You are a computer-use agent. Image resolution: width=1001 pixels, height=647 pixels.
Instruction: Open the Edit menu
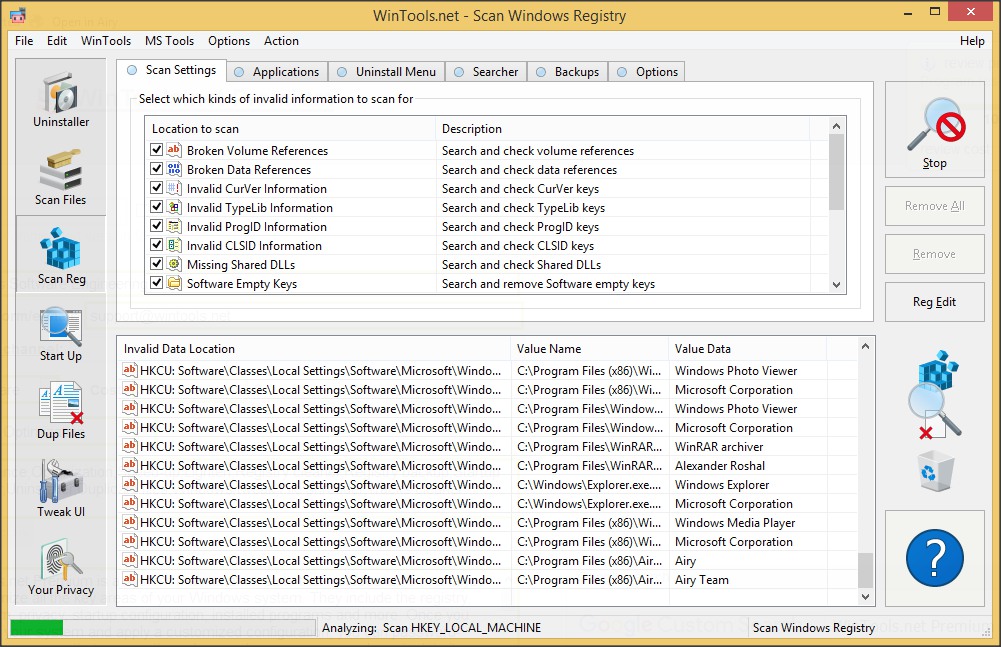point(57,41)
